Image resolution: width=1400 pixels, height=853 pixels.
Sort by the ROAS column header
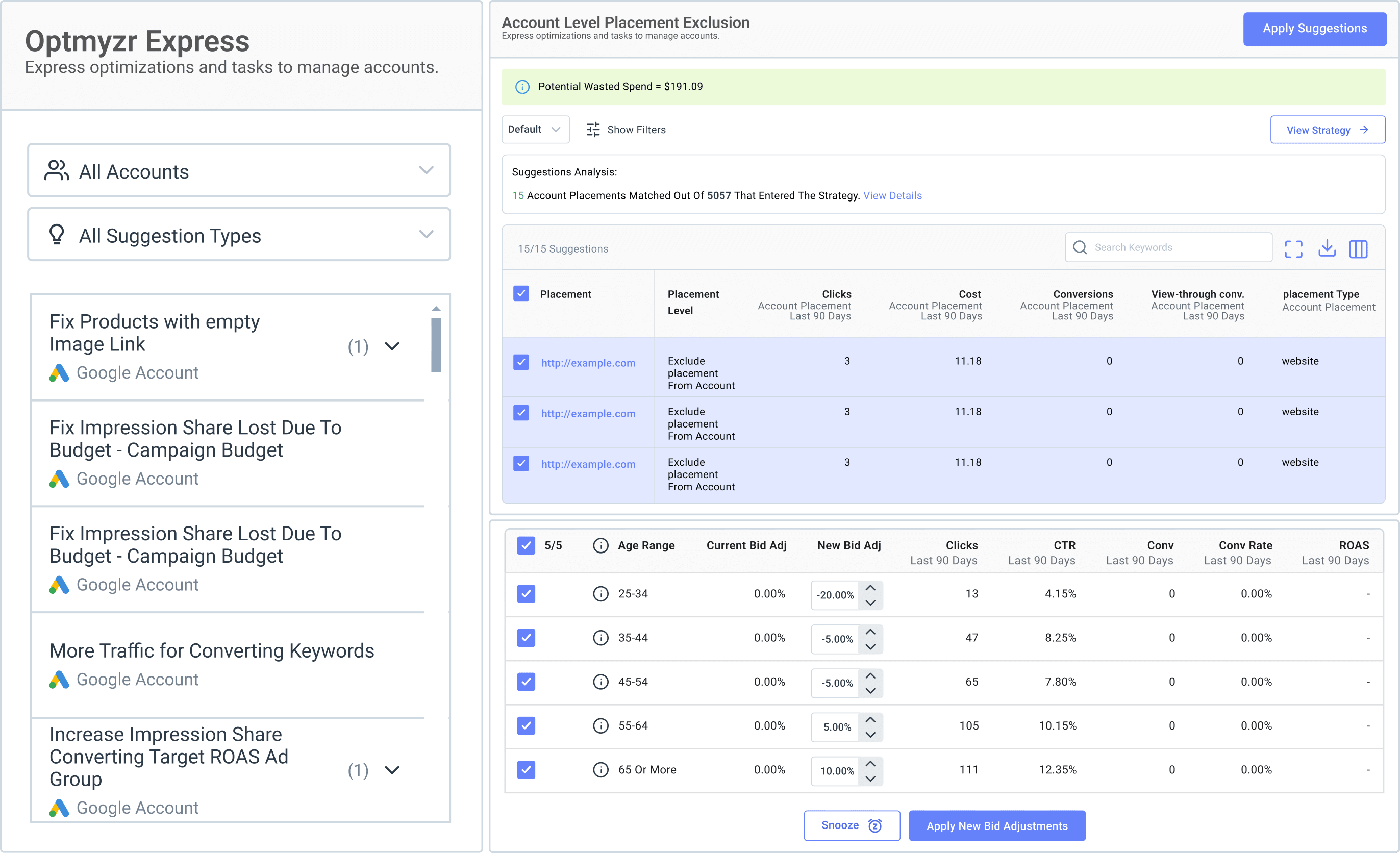pyautogui.click(x=1354, y=545)
